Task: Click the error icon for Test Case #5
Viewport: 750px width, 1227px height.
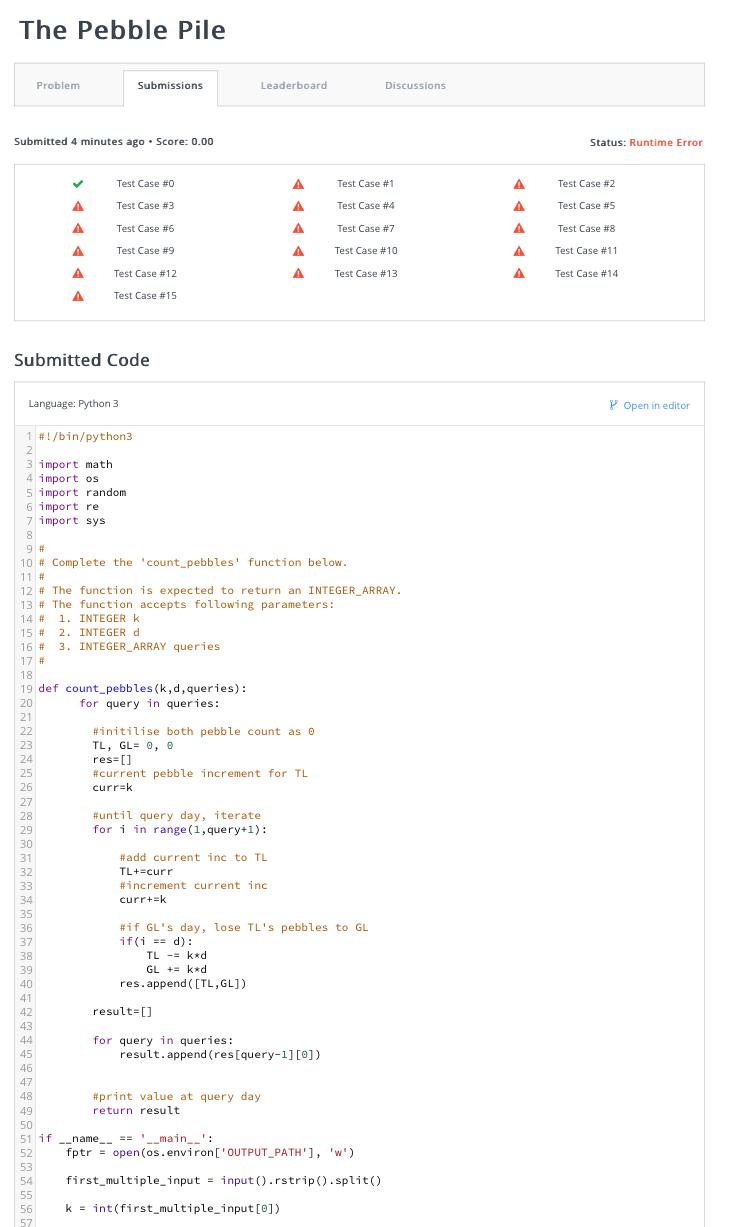Action: [x=519, y=206]
